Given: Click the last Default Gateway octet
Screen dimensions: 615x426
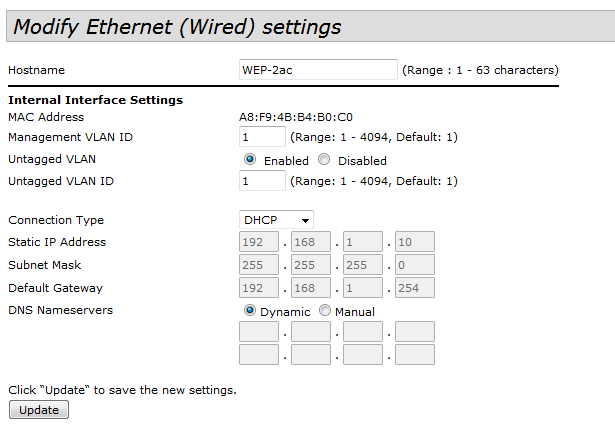Looking at the screenshot, I should [x=415, y=288].
